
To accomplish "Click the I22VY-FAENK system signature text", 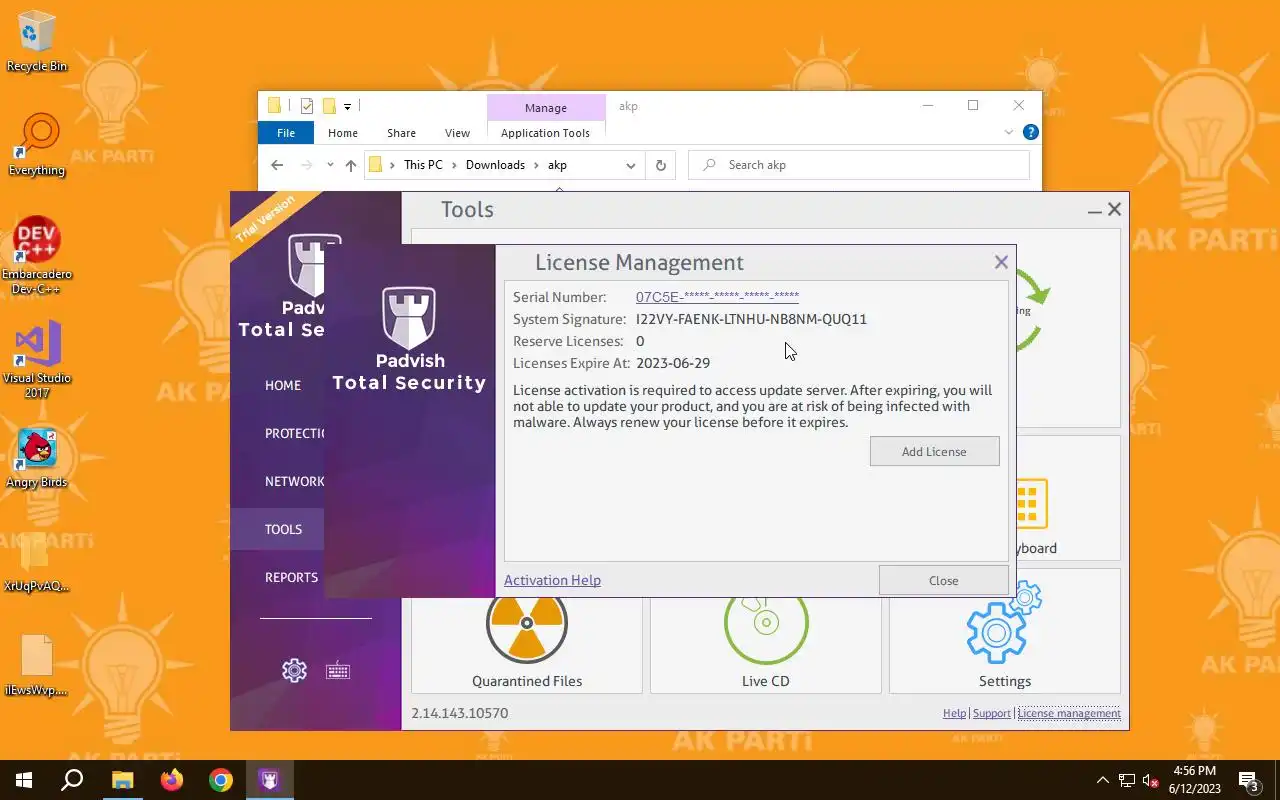I will point(751,319).
